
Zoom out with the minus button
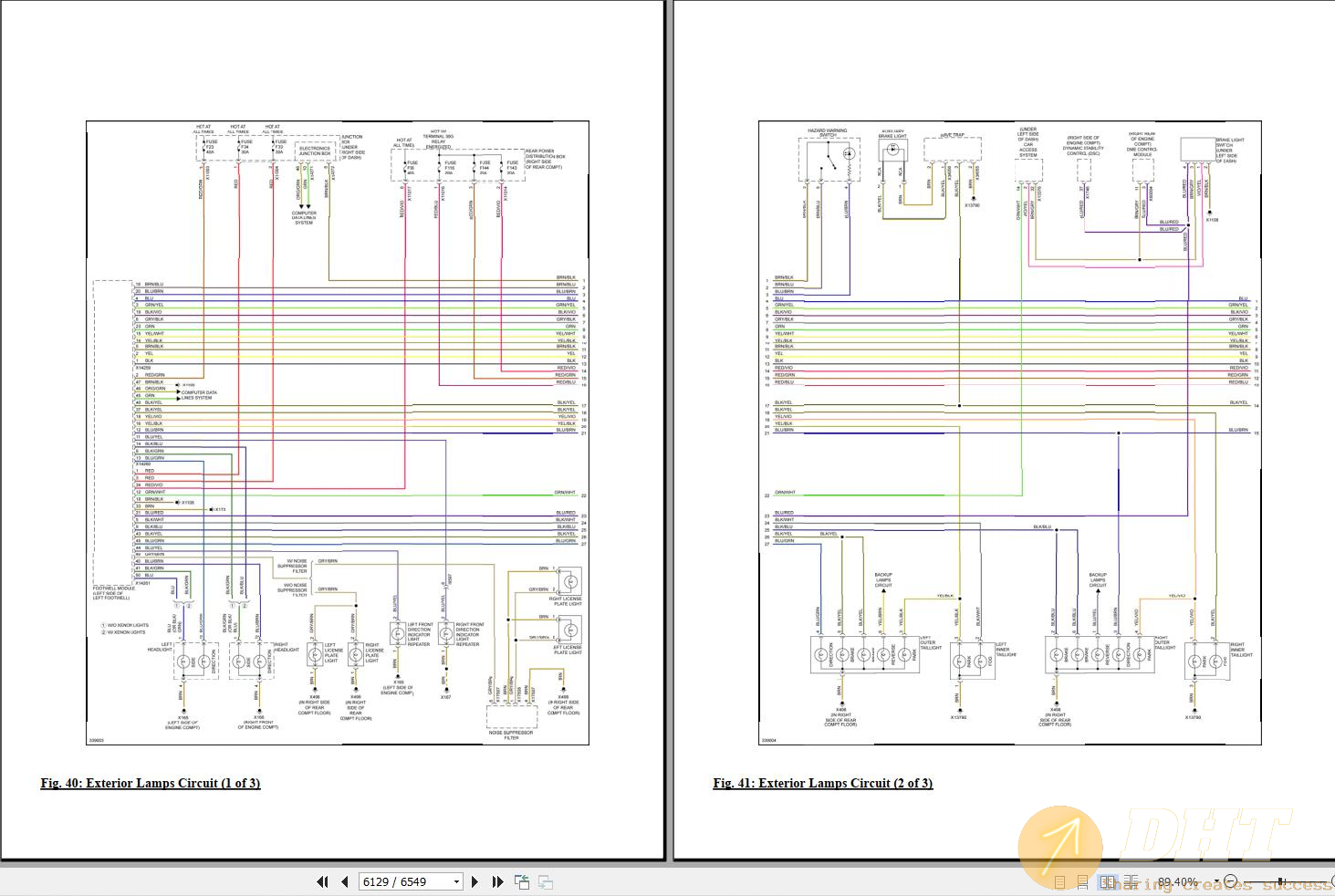pyautogui.click(x=1230, y=881)
